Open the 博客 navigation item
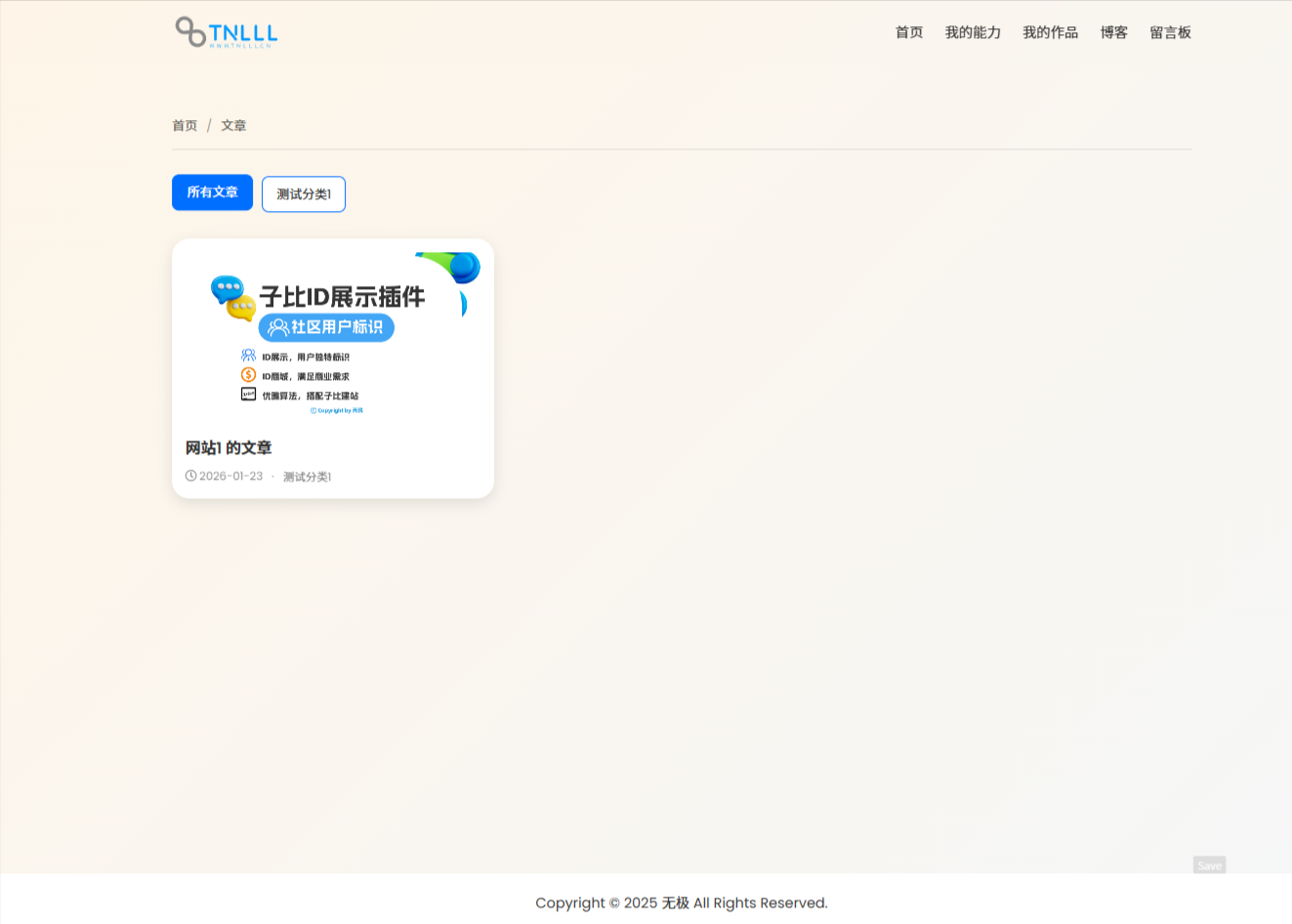1292x924 pixels. (x=1113, y=32)
